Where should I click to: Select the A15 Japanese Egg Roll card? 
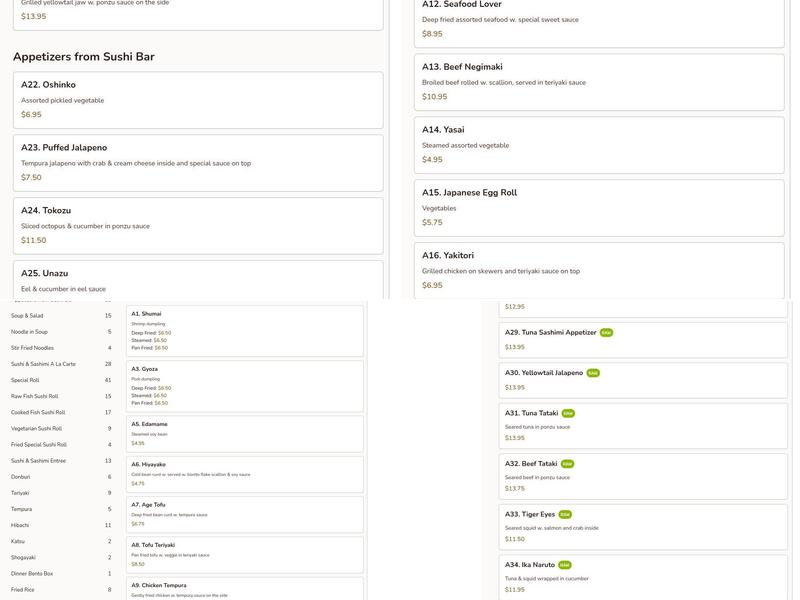tap(598, 207)
